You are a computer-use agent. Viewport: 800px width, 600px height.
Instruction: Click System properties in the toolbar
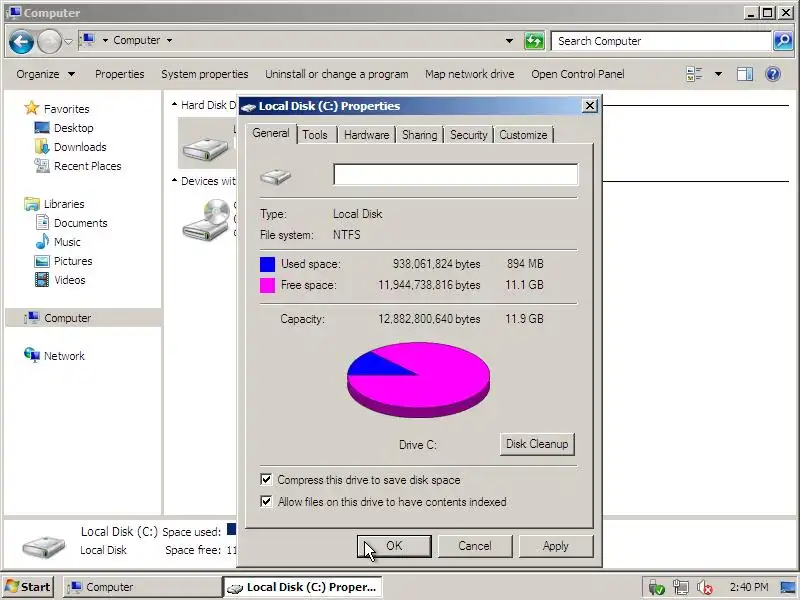tap(205, 74)
